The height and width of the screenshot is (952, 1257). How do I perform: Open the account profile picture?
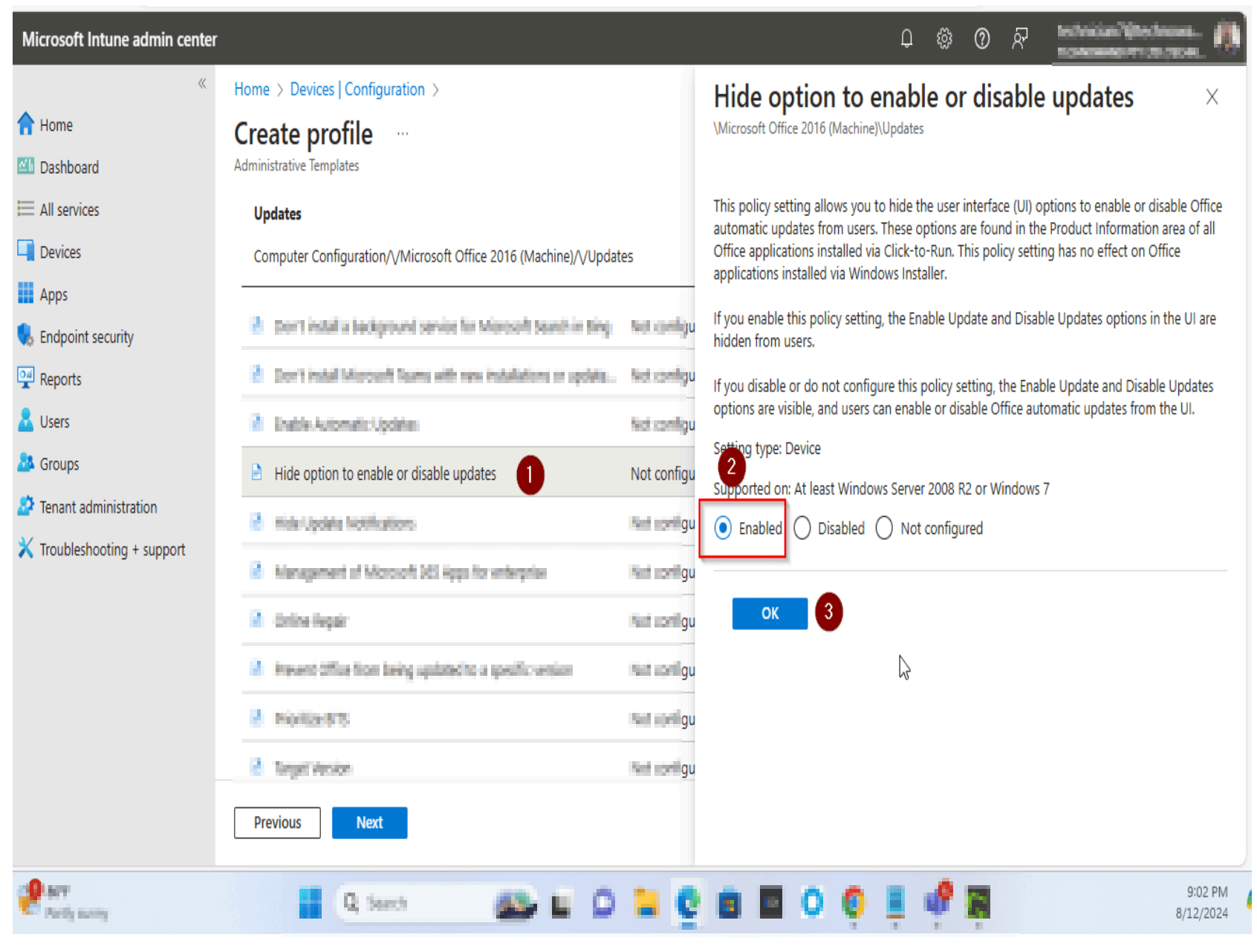tap(1227, 38)
